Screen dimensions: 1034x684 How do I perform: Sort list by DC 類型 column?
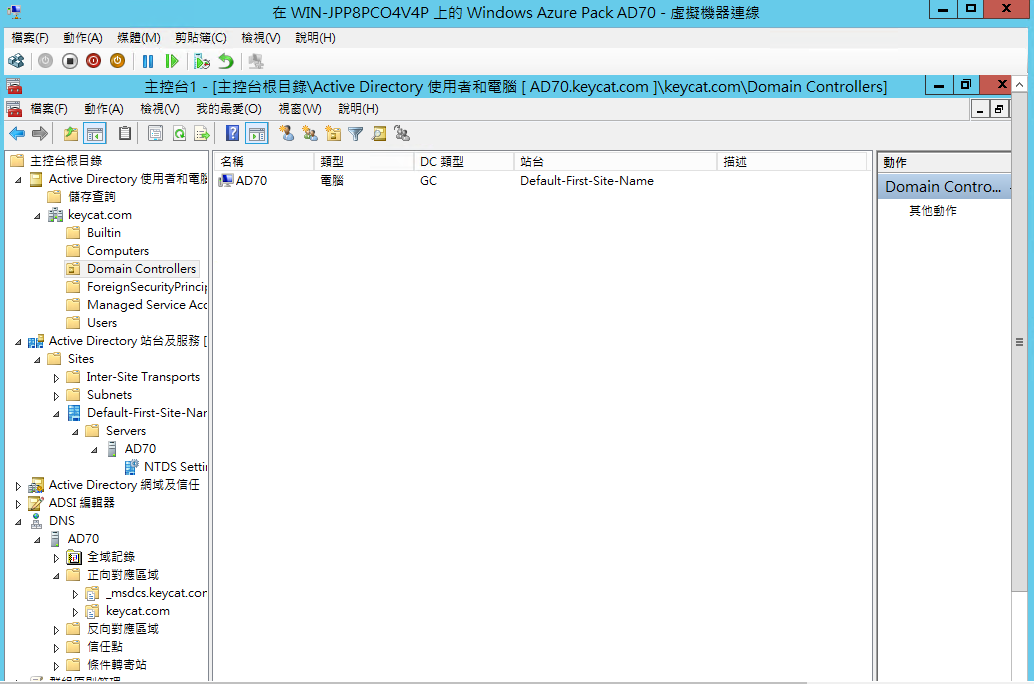pyautogui.click(x=464, y=162)
